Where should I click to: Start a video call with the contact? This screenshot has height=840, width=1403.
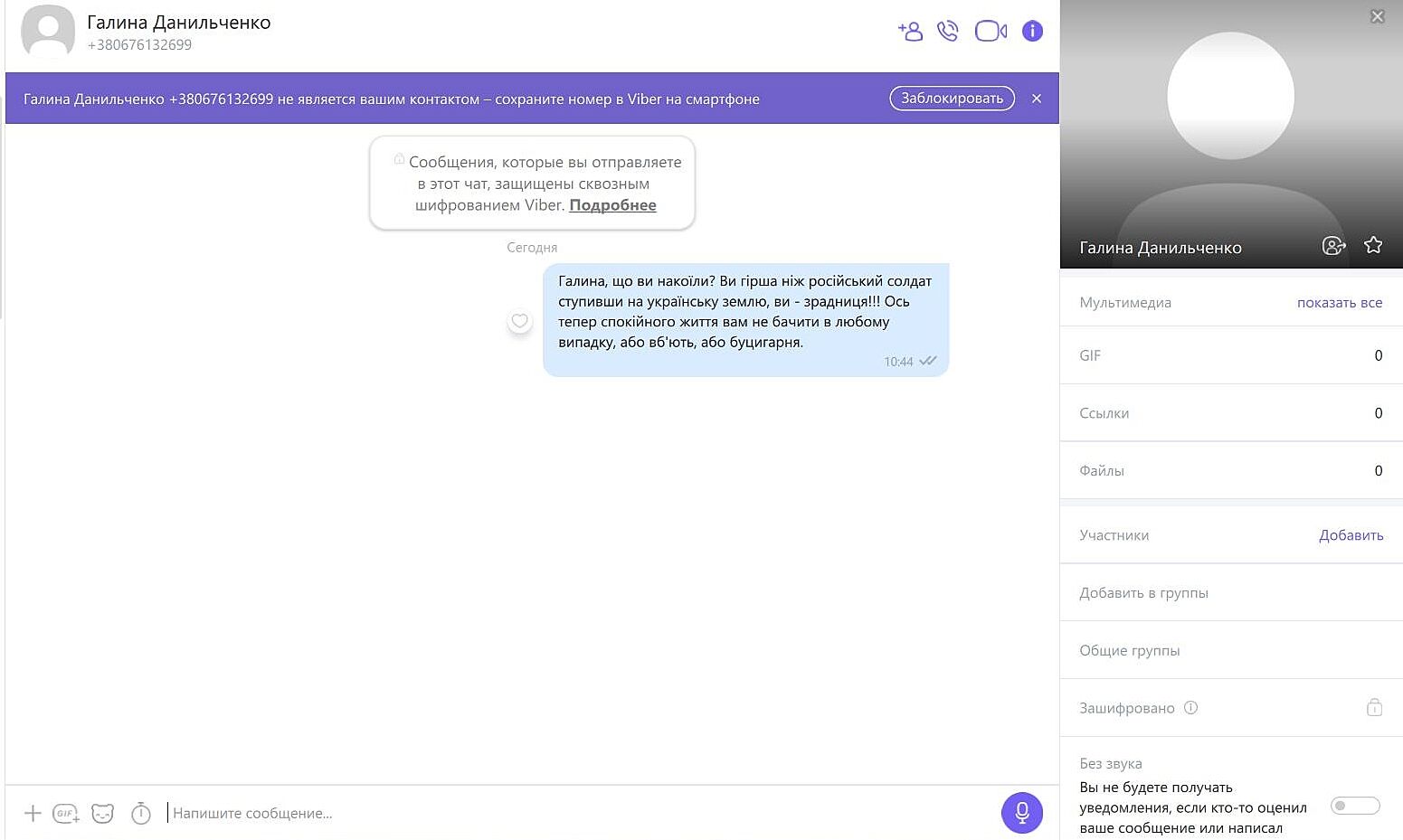(x=991, y=32)
